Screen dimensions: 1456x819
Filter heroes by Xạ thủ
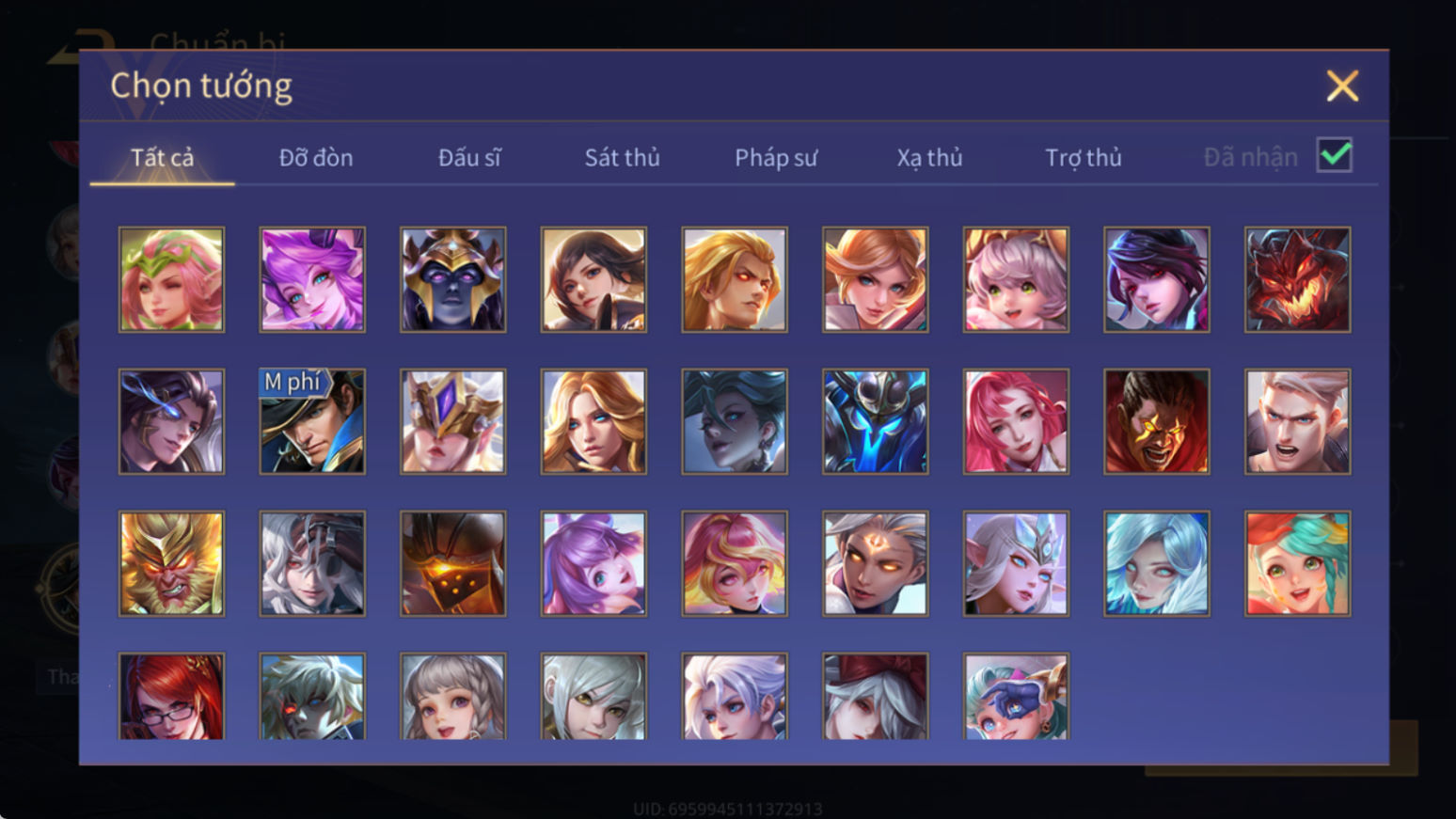click(x=929, y=157)
